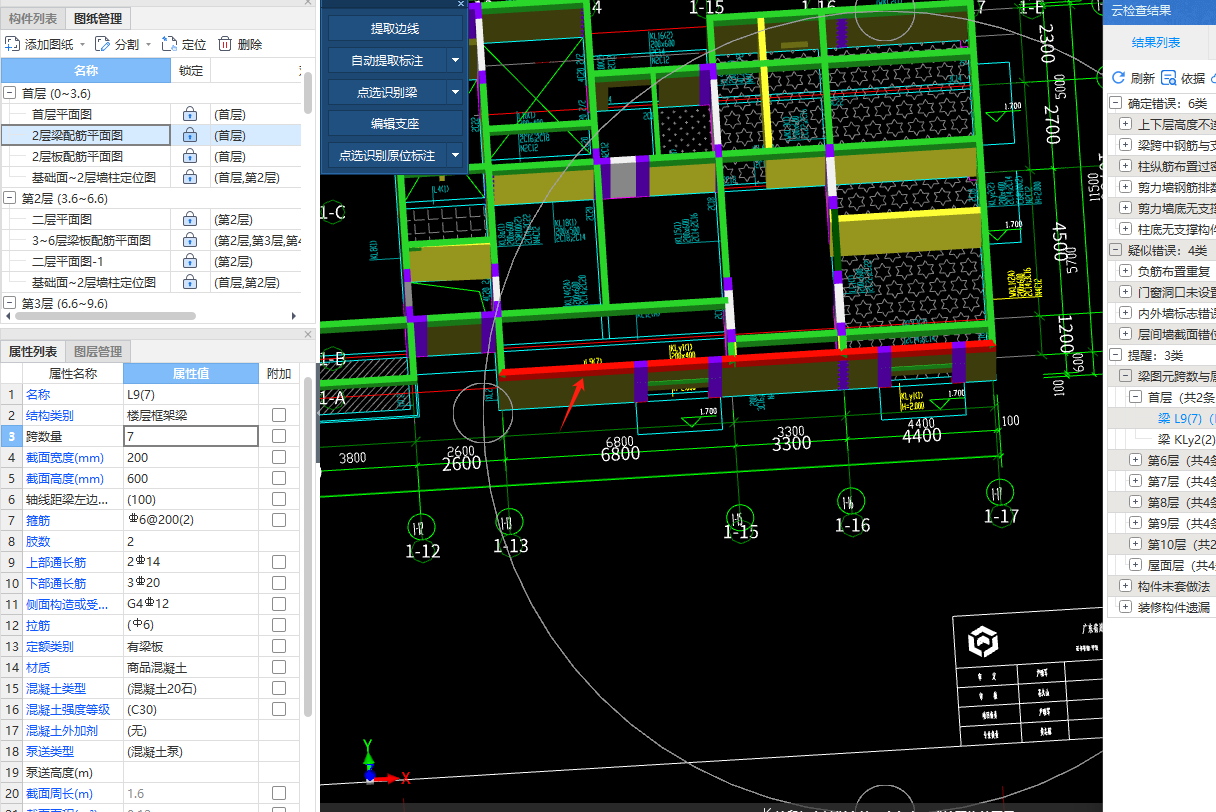The width and height of the screenshot is (1216, 812).
Task: Tick 附加 checkbox for 混凝土强度等级 row
Action: [279, 709]
